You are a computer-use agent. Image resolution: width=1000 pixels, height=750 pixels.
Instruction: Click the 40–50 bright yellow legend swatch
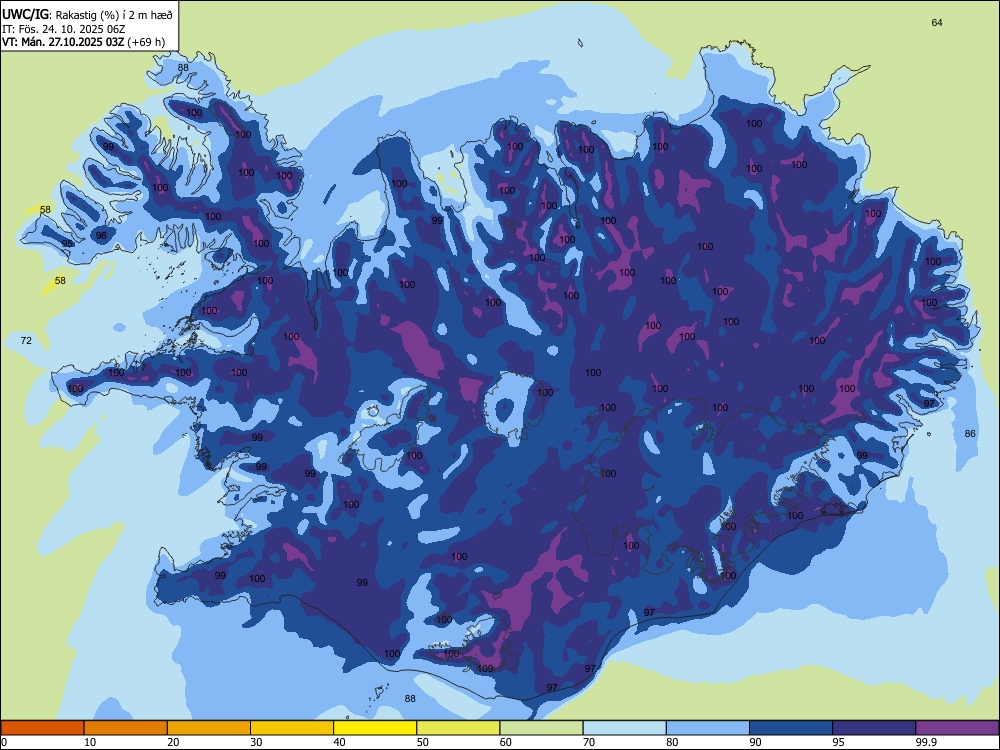point(375,728)
